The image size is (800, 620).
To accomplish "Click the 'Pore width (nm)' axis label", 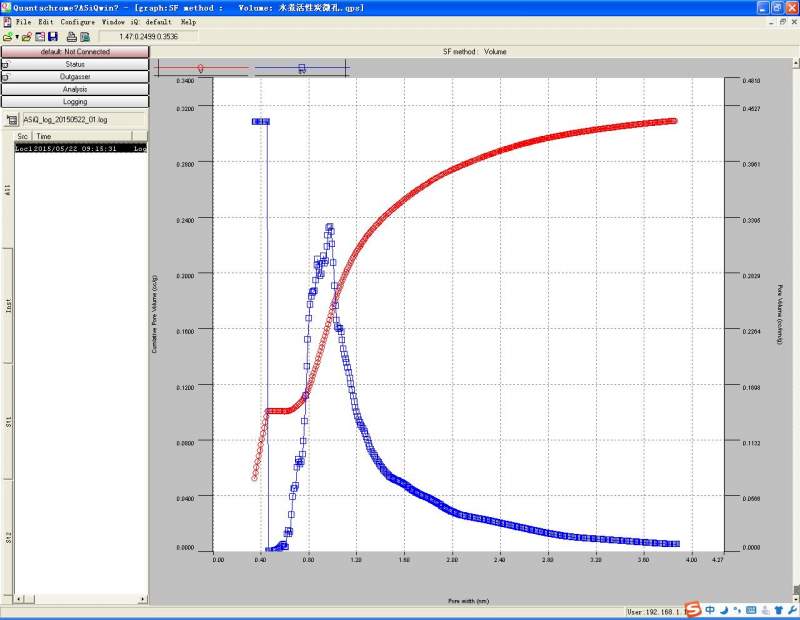I will [x=468, y=601].
